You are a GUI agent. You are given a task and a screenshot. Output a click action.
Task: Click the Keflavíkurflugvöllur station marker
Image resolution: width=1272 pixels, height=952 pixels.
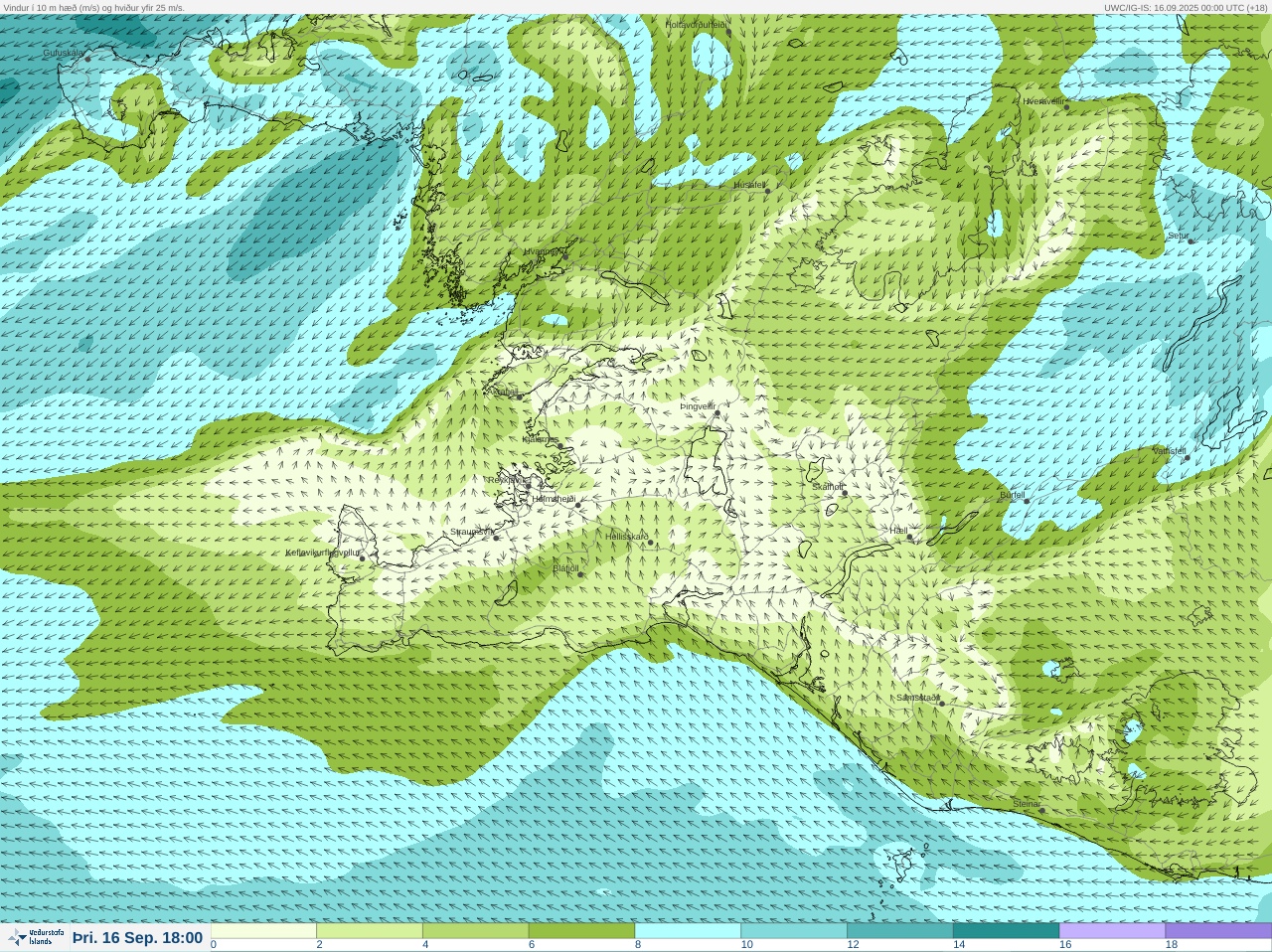click(x=362, y=558)
